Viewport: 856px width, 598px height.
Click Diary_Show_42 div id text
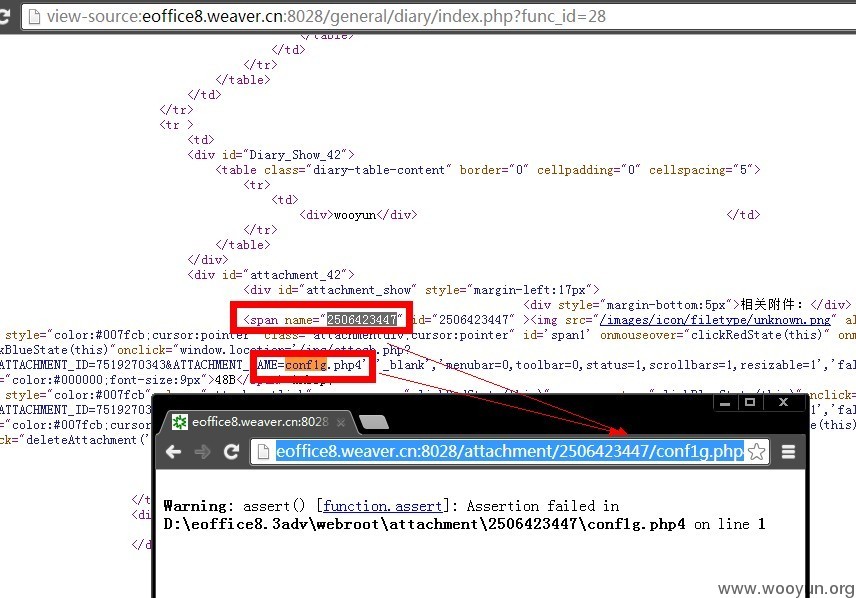pos(296,155)
